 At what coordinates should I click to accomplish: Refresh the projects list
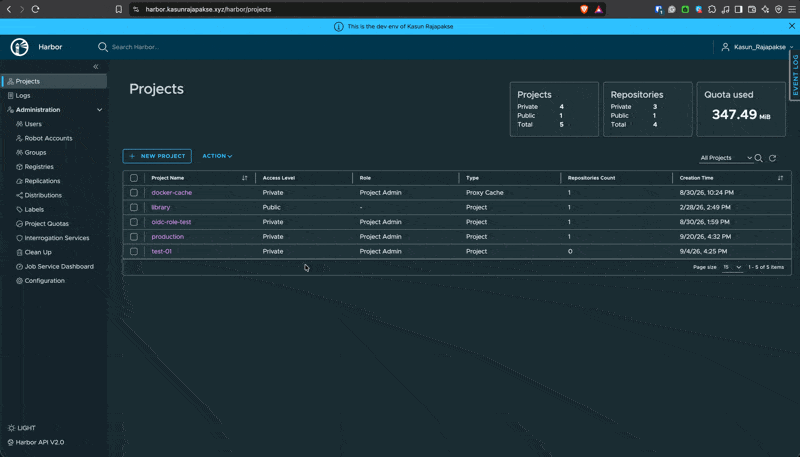pyautogui.click(x=772, y=158)
